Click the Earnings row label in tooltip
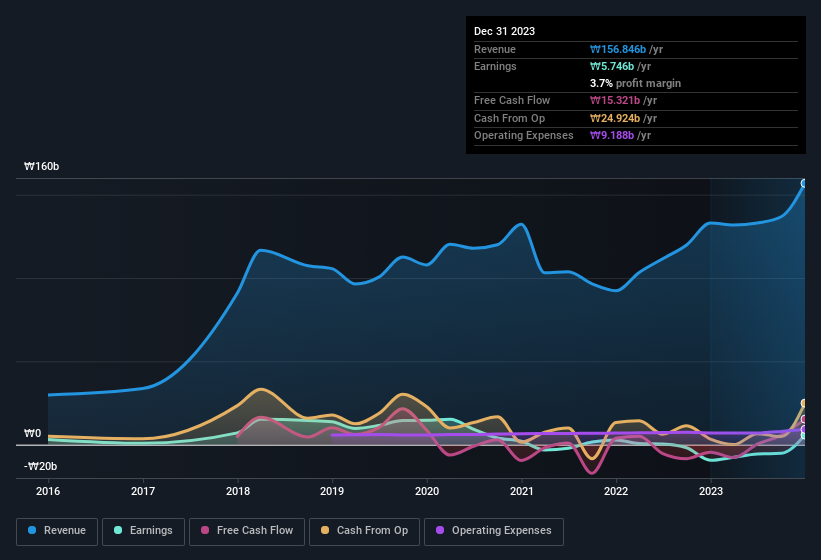This screenshot has width=821, height=560. click(495, 66)
